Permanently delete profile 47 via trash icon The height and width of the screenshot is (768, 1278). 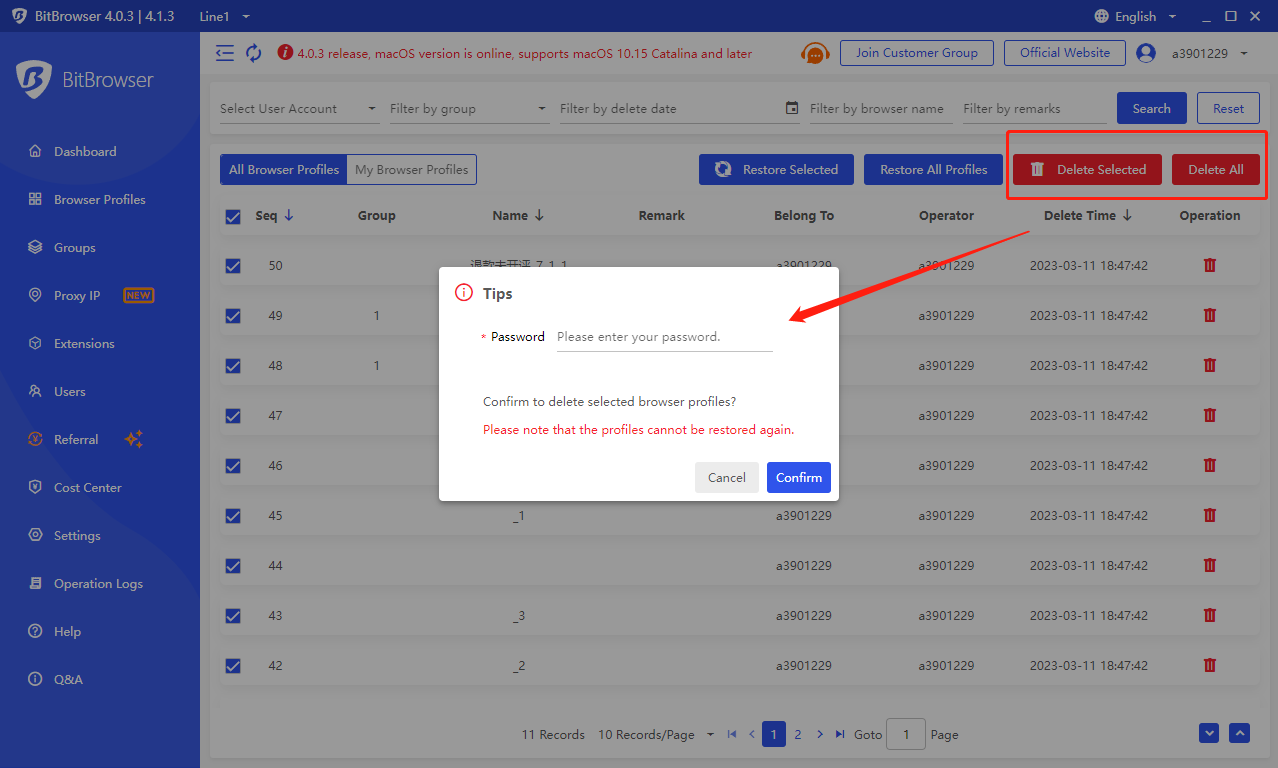tap(1209, 415)
